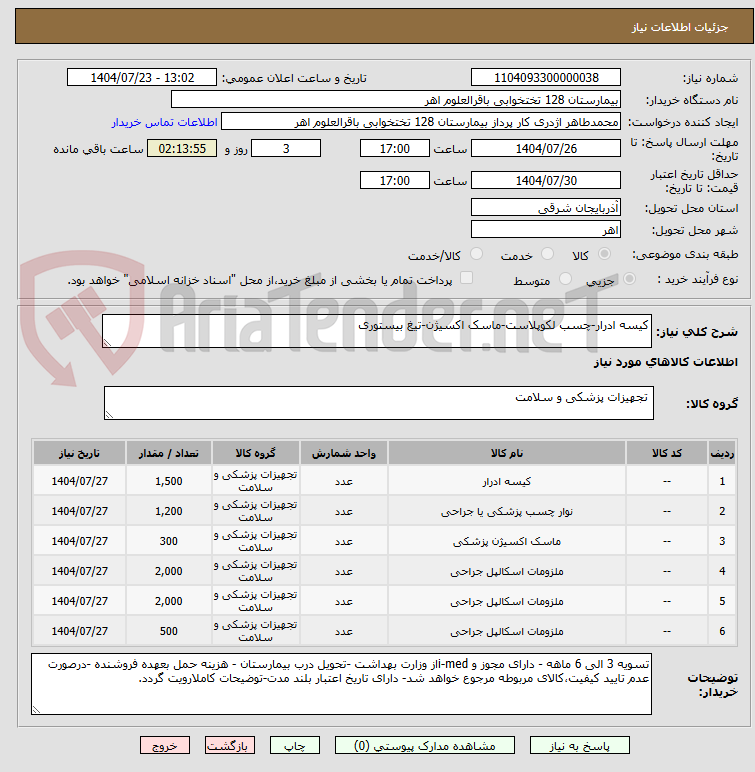Click the price validity hour 17:00 field

click(x=394, y=180)
